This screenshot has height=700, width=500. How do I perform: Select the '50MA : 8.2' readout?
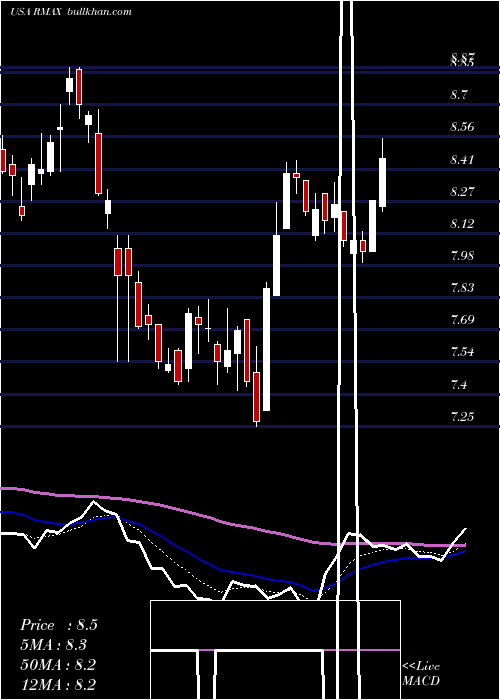pos(58,664)
